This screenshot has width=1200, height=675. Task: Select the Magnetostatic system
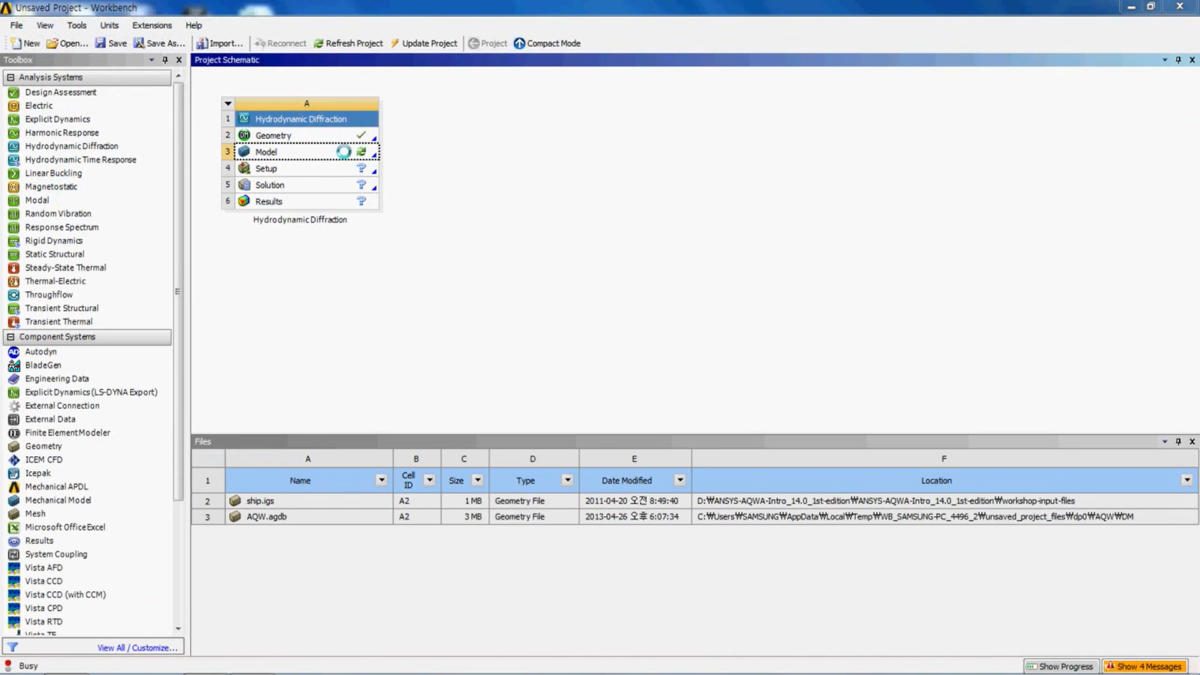point(51,187)
